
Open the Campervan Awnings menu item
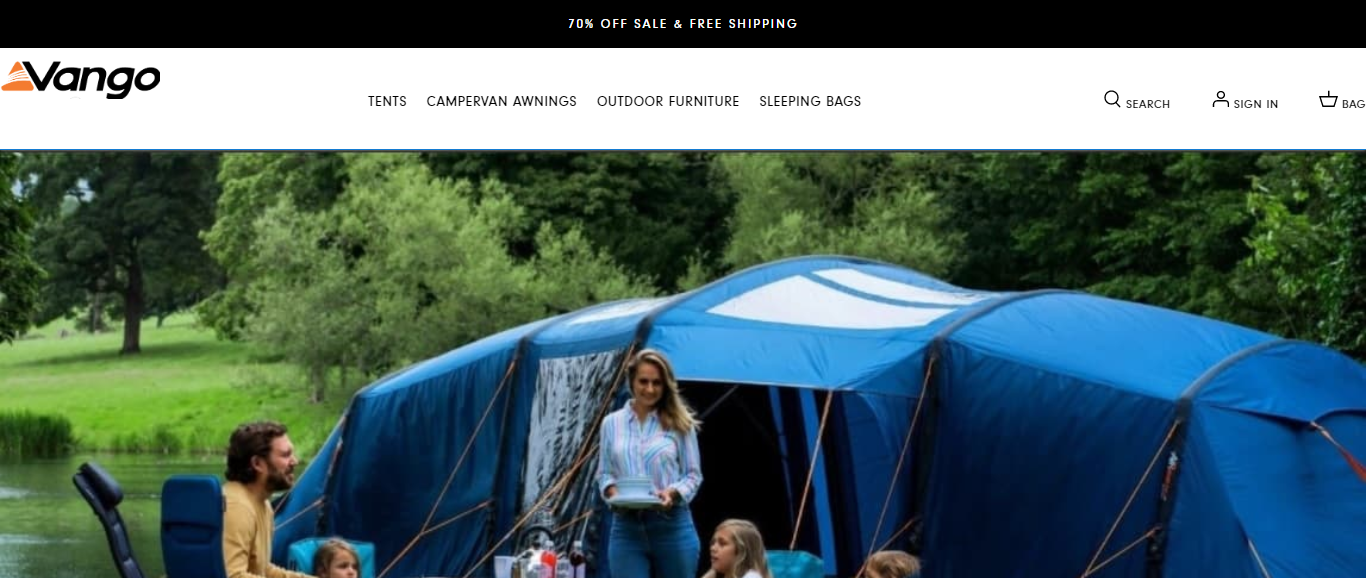(x=502, y=101)
